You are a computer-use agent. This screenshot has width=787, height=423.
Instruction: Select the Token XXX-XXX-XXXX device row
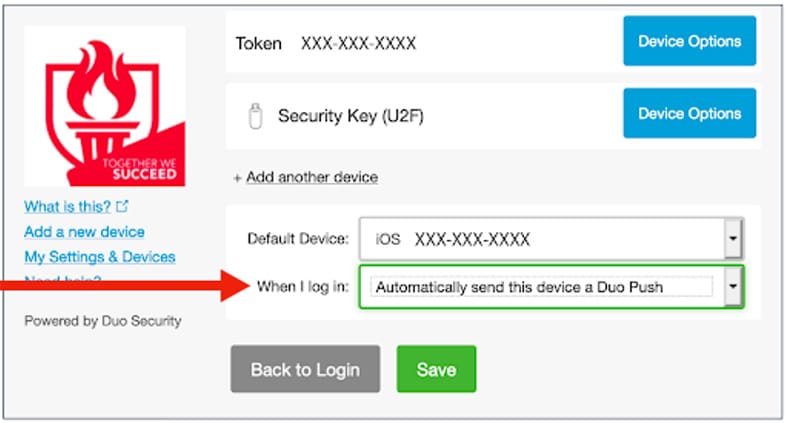point(493,43)
